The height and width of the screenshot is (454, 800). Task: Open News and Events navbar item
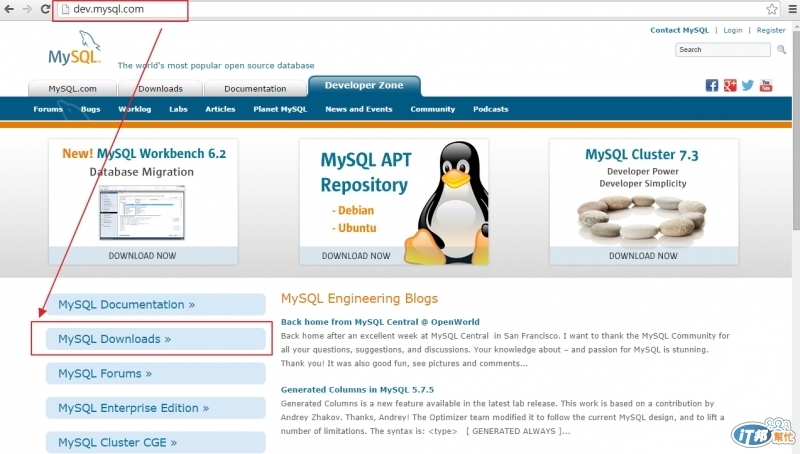pos(359,109)
